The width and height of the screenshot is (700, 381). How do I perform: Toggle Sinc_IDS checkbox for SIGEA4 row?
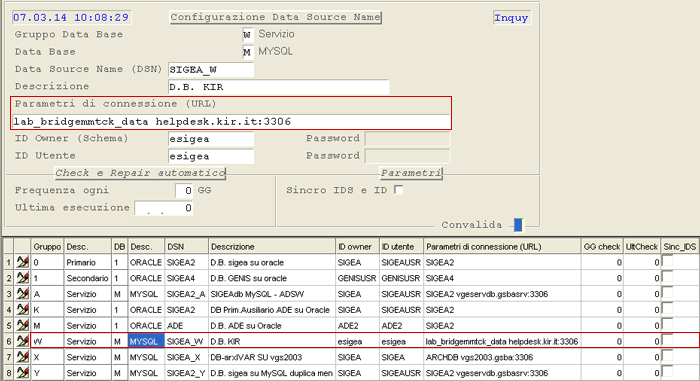[667, 276]
